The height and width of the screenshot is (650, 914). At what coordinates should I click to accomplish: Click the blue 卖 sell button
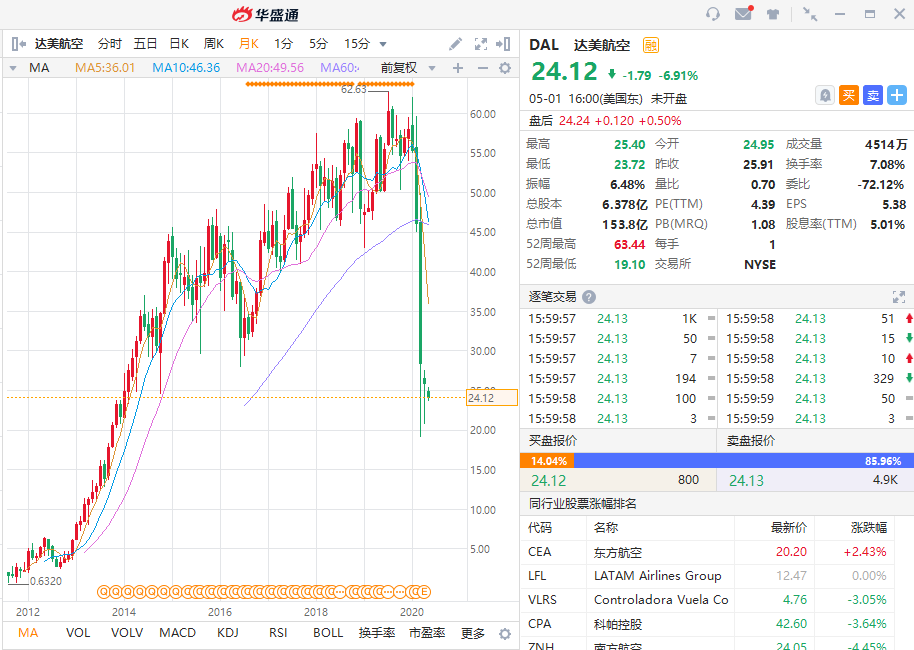pyautogui.click(x=873, y=95)
